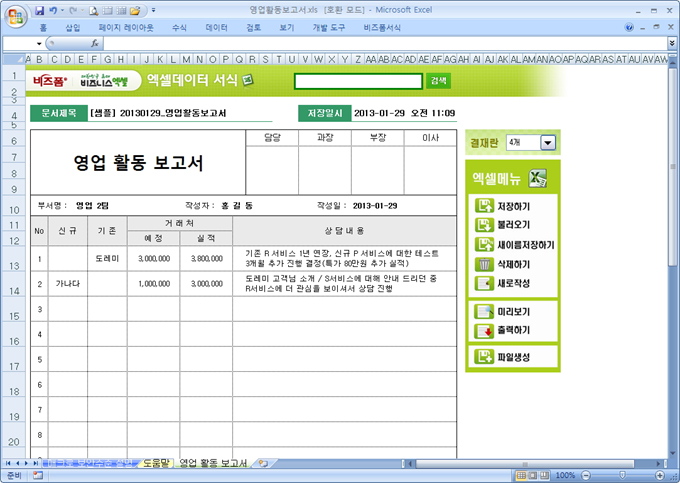The height and width of the screenshot is (483, 680).
Task: Click the 비즈폼 logo in the banner
Action: [49, 81]
